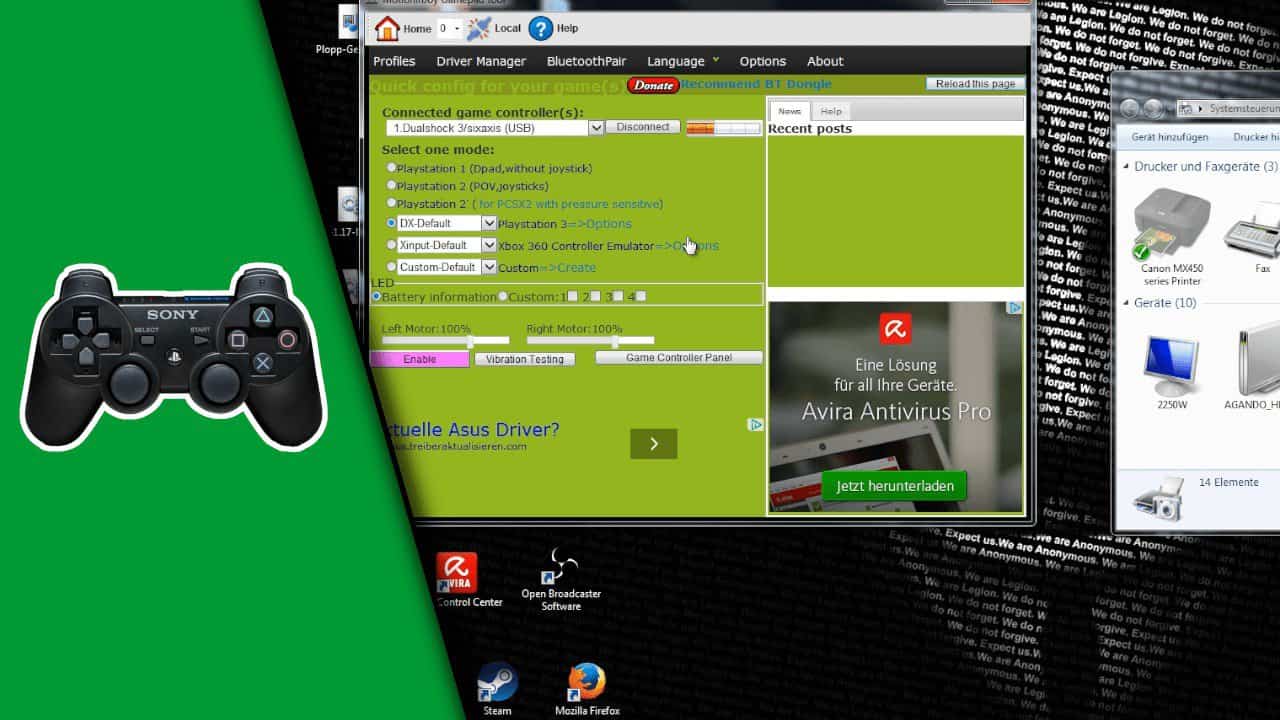Click the Avira logo in the ad
1280x720 pixels.
[x=895, y=329]
